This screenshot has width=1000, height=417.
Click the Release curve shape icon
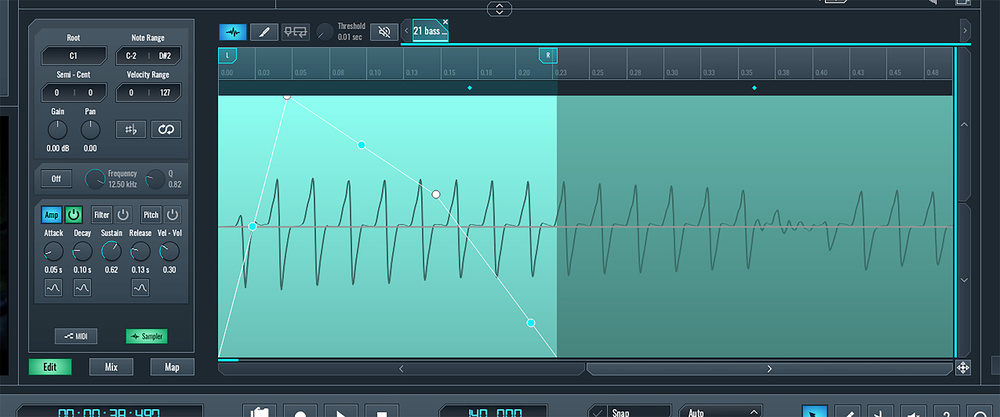pyautogui.click(x=140, y=288)
